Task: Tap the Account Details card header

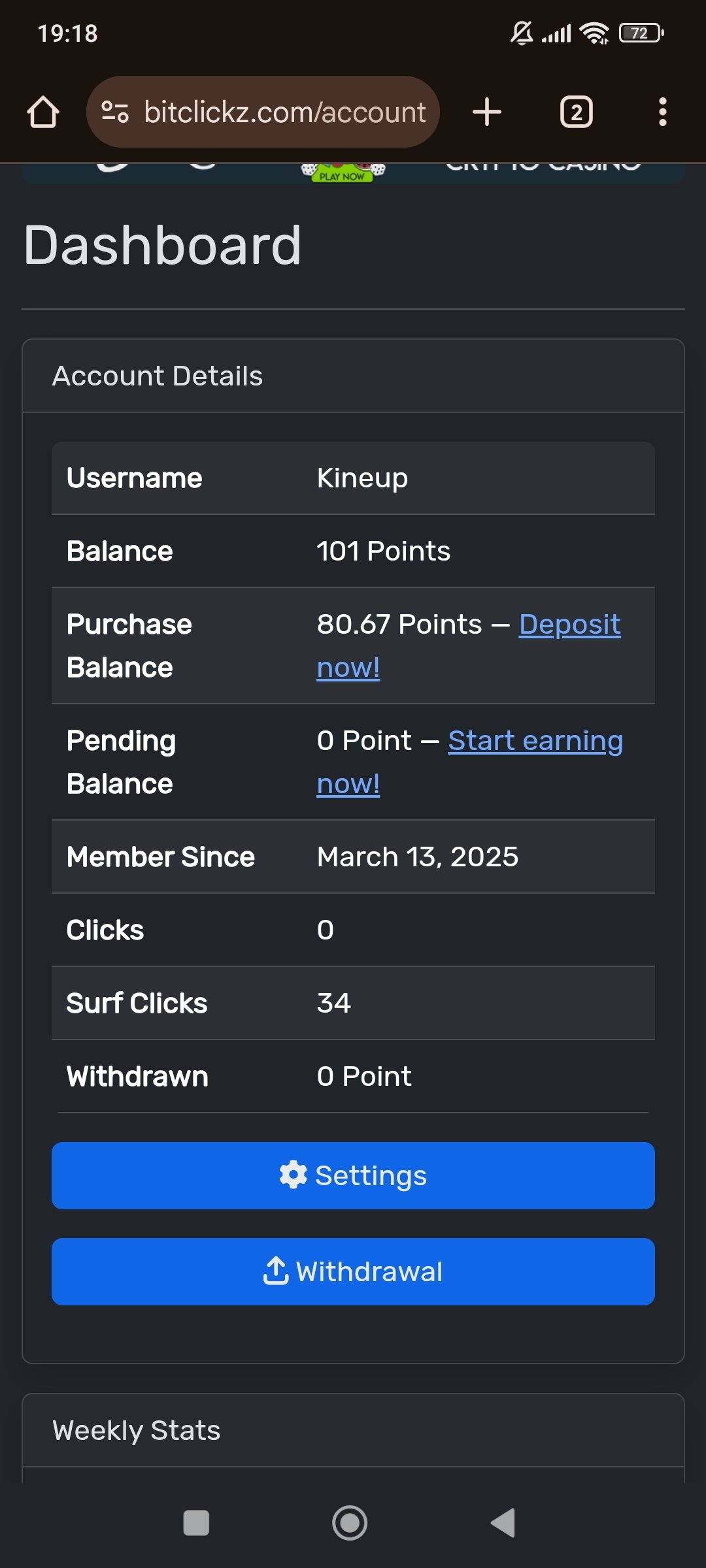Action: coord(353,376)
